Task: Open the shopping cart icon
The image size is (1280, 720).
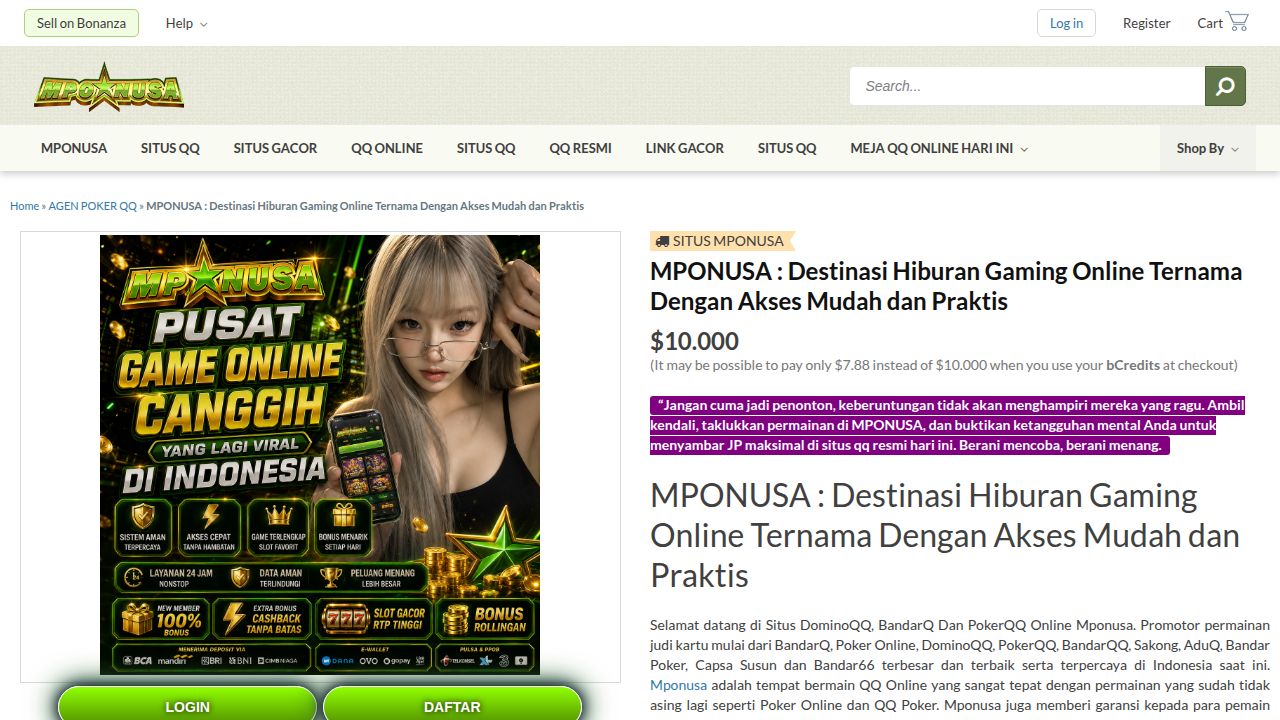Action: click(x=1237, y=22)
